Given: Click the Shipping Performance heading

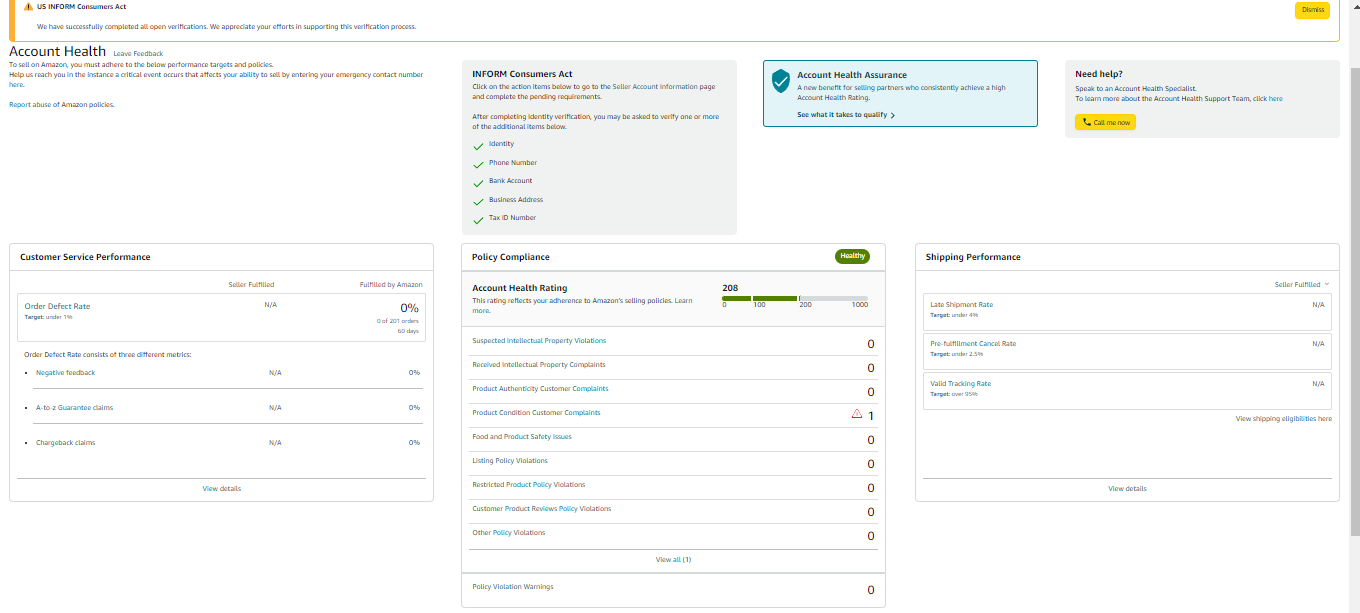Looking at the screenshot, I should tap(973, 257).
